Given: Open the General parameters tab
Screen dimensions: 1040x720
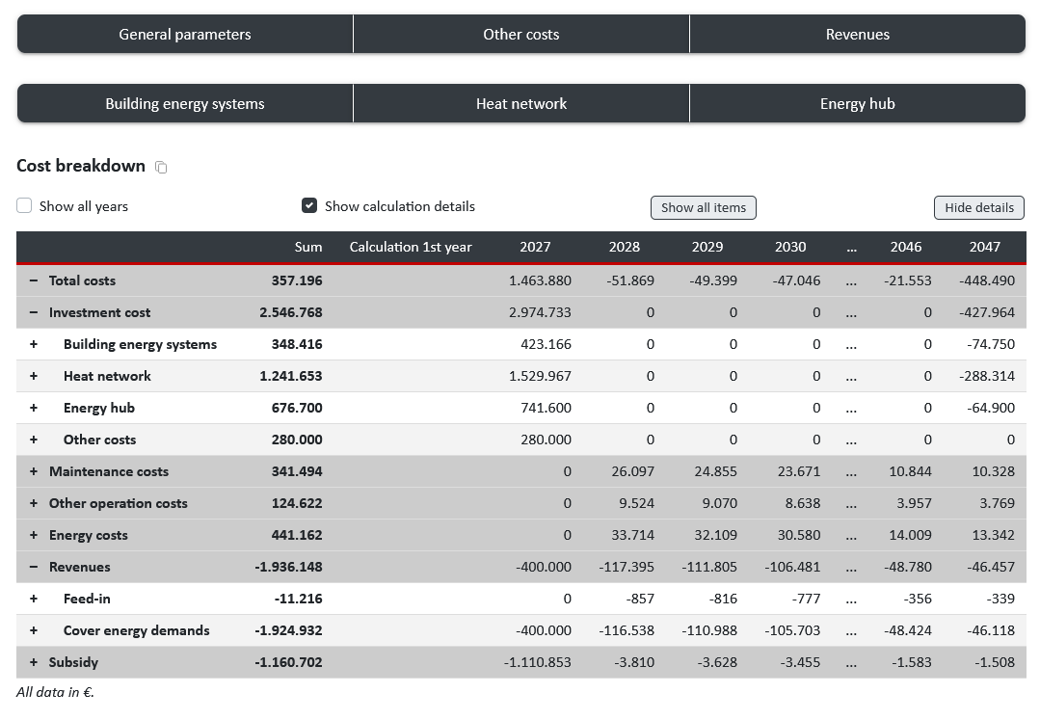Looking at the screenshot, I should (x=185, y=34).
